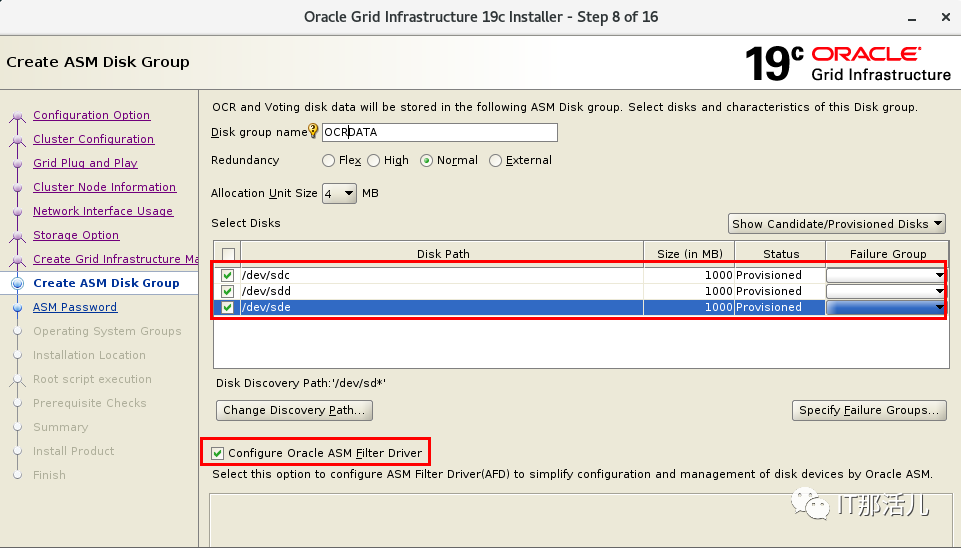This screenshot has height=548, width=961.
Task: Go to Network Interface Usage step
Action: click(x=103, y=211)
